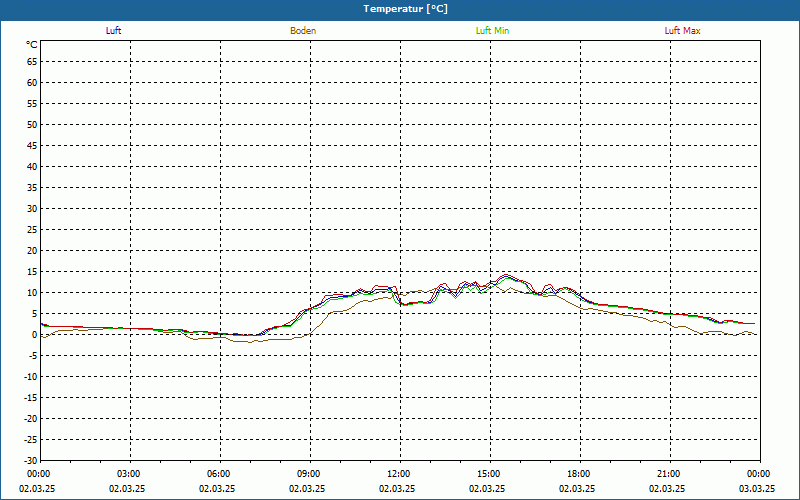Click the 12:00 time axis label
Viewport: 800px width, 500px height.
398,474
